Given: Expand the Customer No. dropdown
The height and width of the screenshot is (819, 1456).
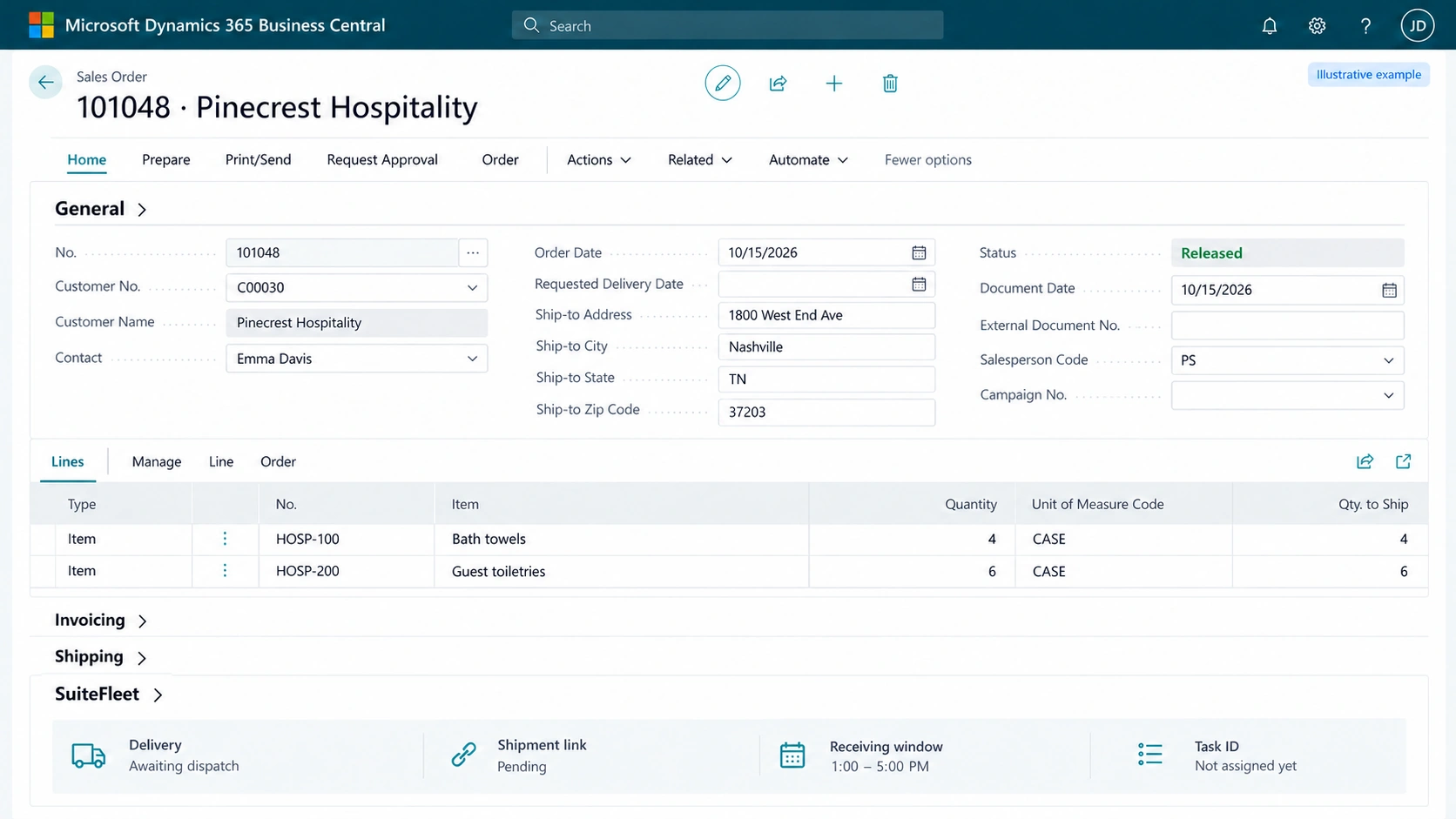Looking at the screenshot, I should [x=472, y=287].
